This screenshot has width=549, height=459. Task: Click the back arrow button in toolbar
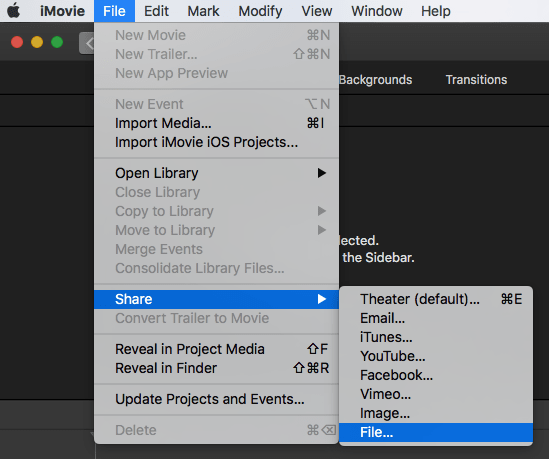tap(87, 43)
